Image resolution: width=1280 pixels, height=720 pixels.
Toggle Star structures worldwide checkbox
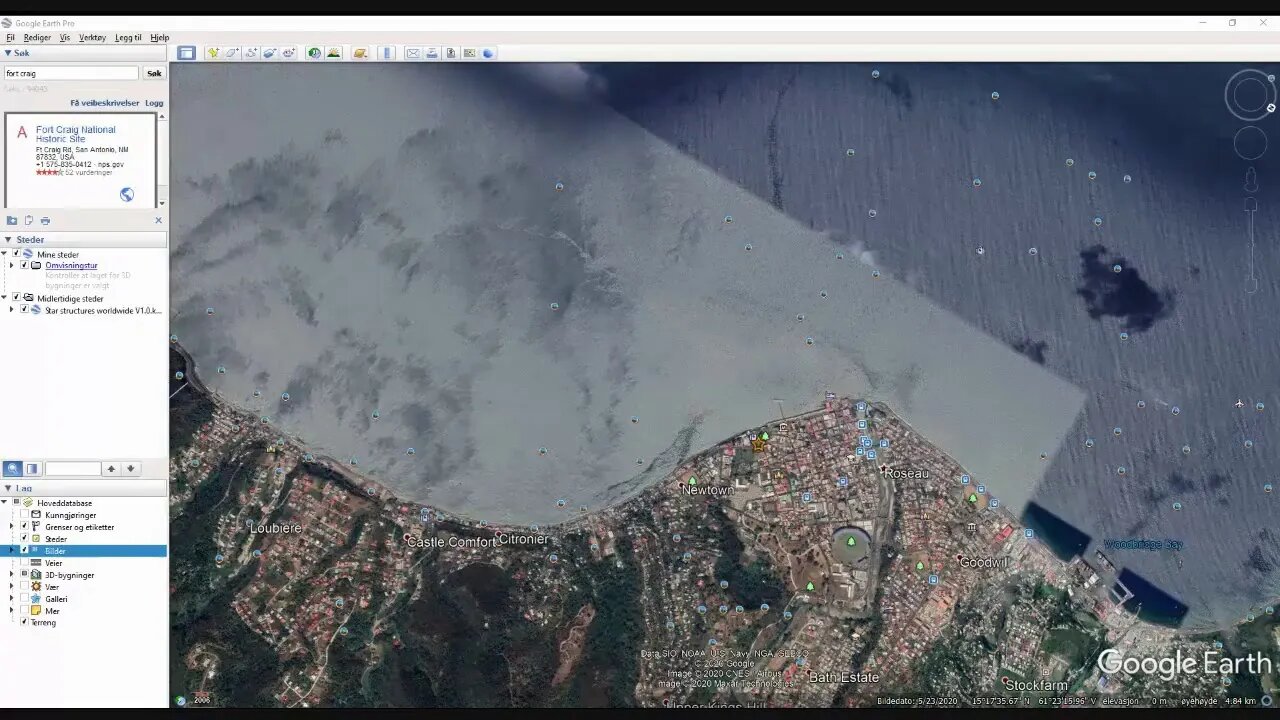[x=24, y=310]
